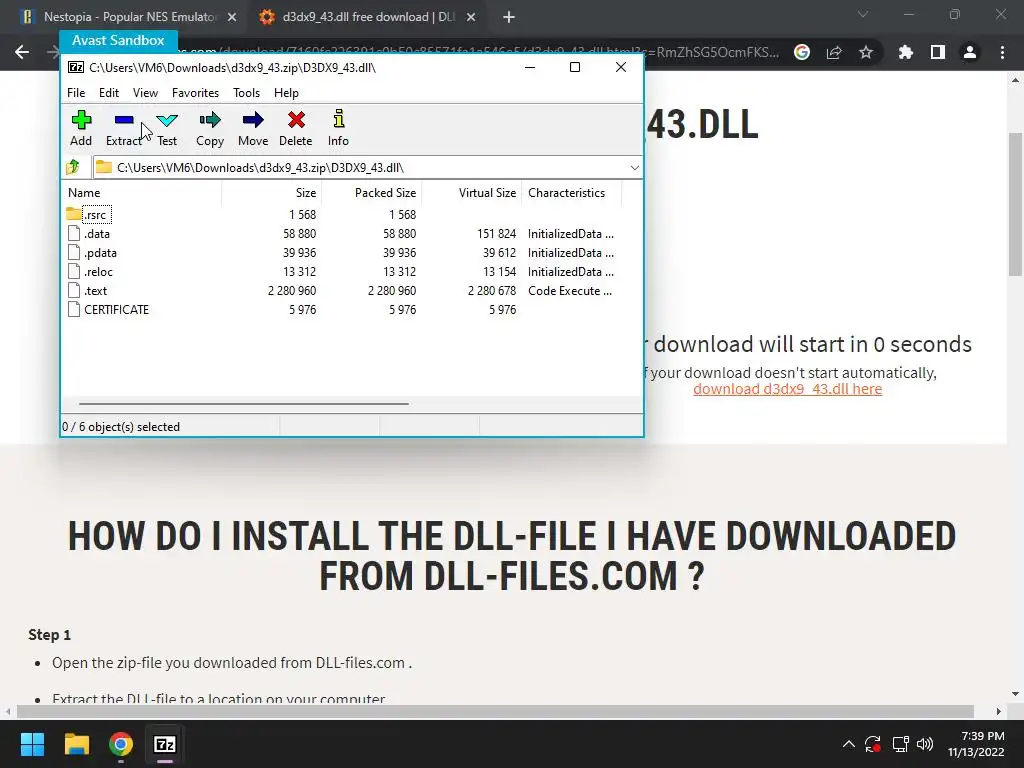Select the .data file icon

pyautogui.click(x=74, y=233)
